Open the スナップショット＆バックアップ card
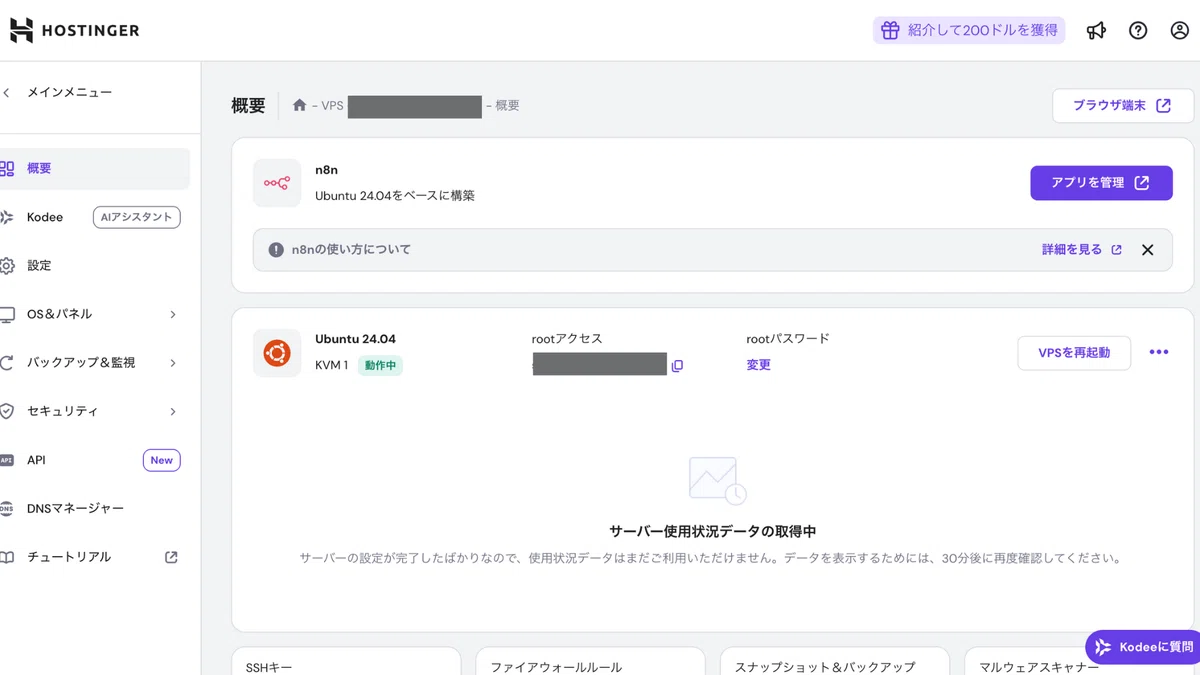The image size is (1200, 675). pos(834,661)
